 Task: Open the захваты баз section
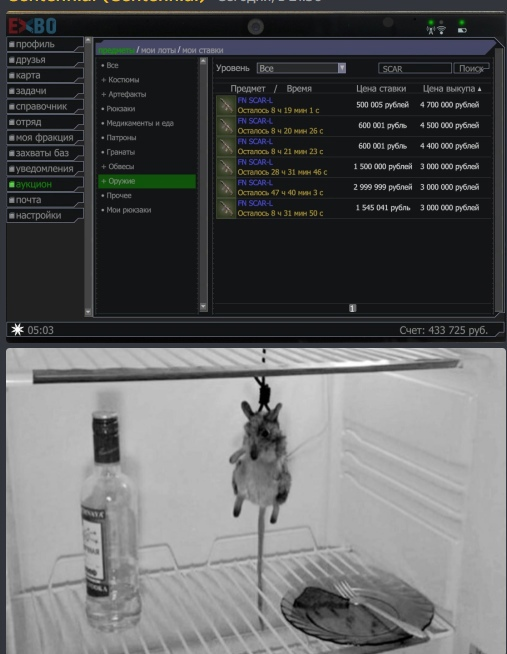[45, 153]
